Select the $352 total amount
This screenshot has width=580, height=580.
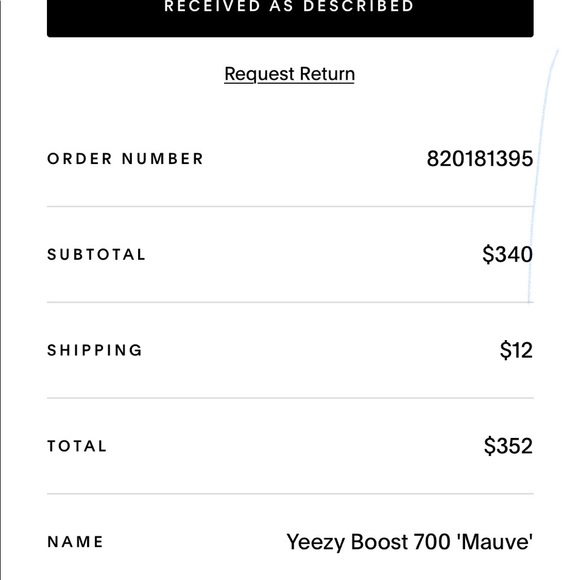tap(508, 446)
